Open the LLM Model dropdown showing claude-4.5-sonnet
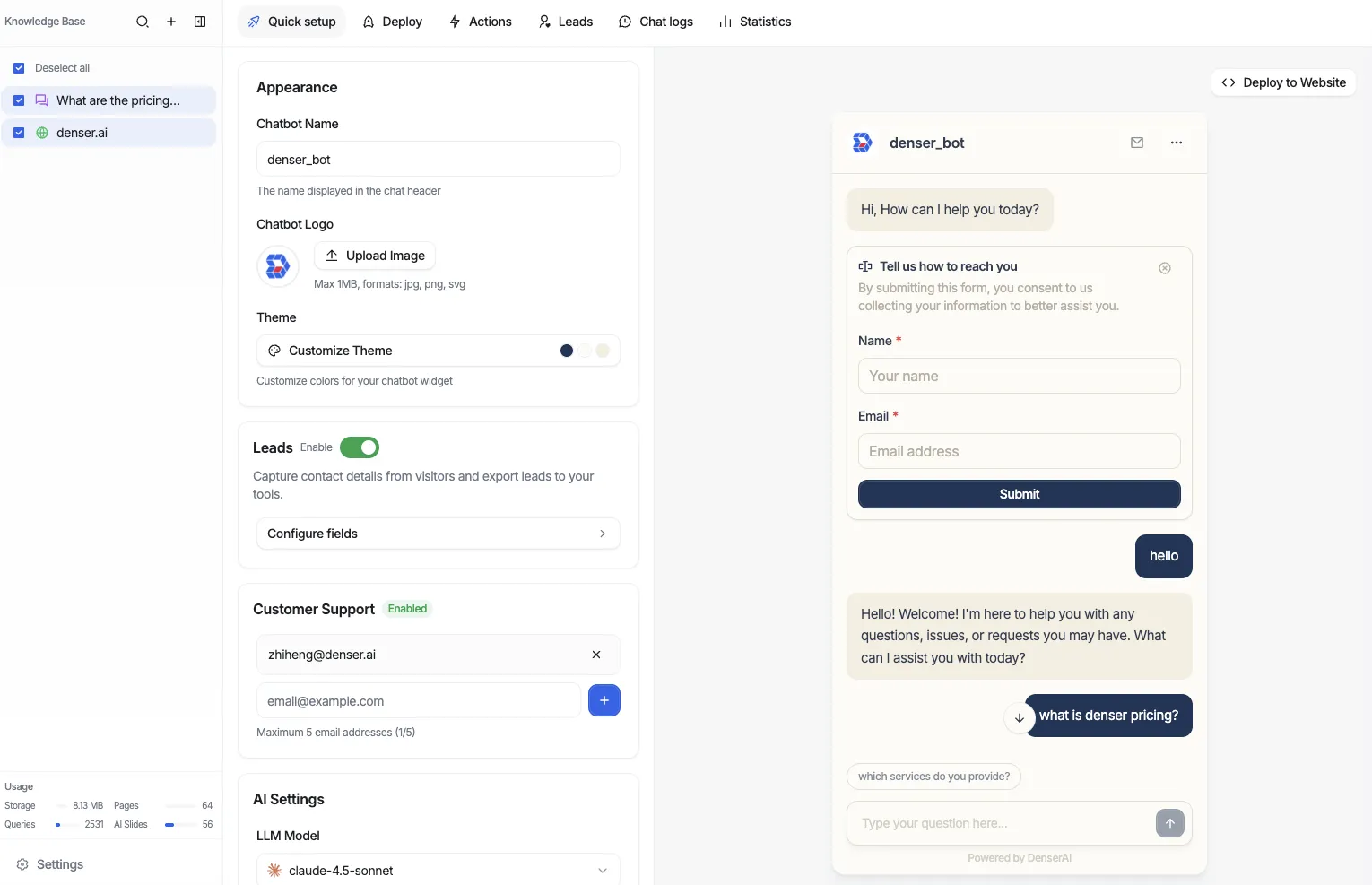The height and width of the screenshot is (885, 1372). (438, 870)
